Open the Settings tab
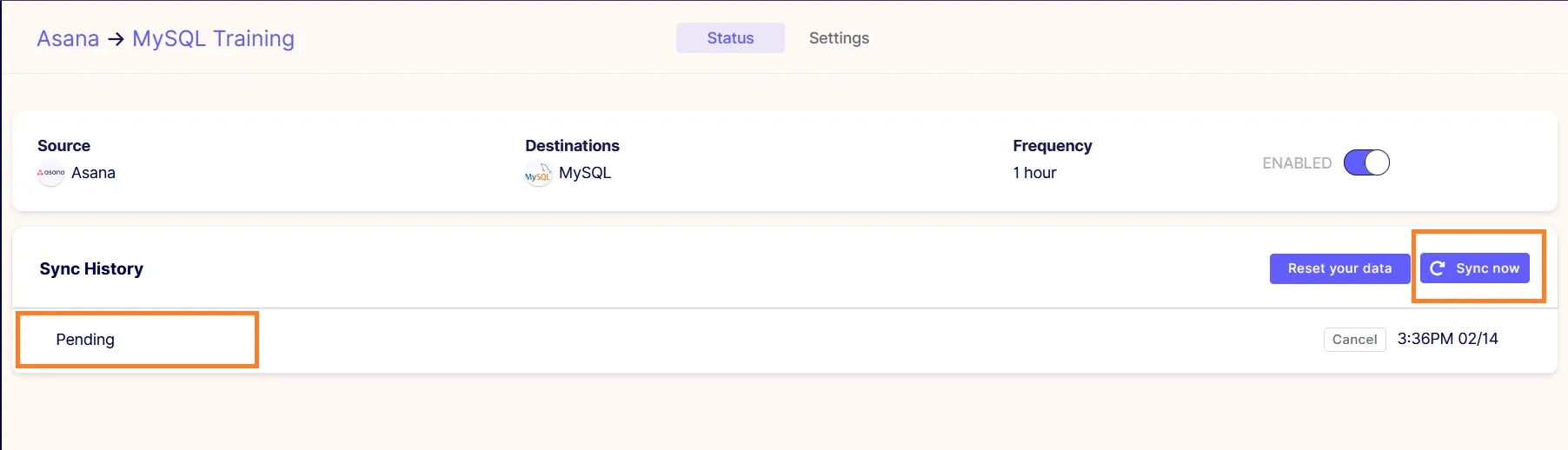 coord(839,38)
